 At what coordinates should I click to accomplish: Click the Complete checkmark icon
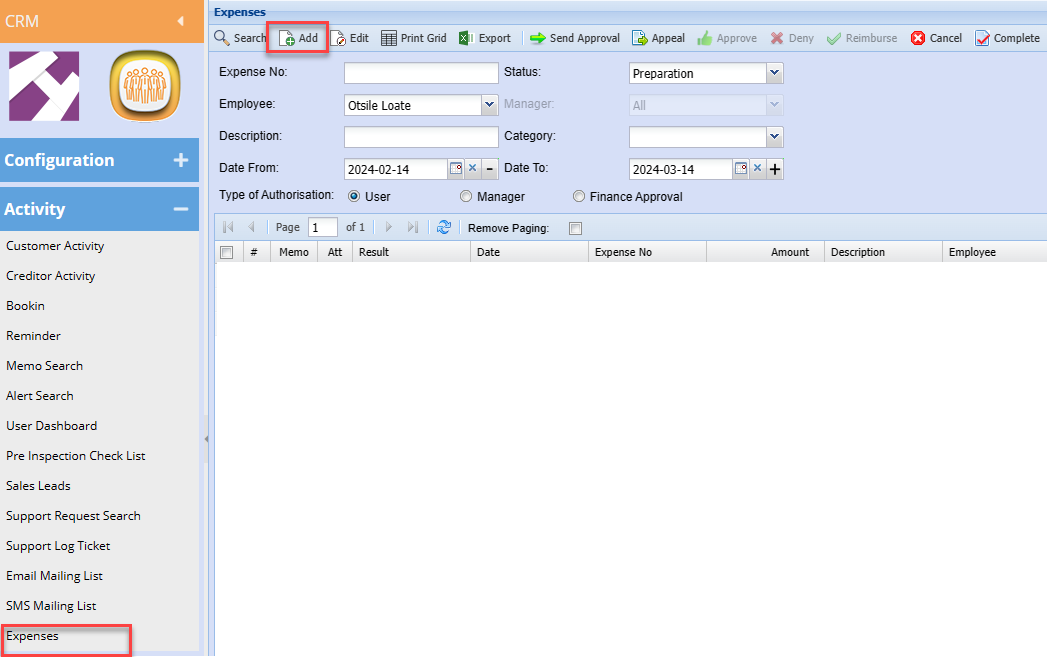click(982, 38)
